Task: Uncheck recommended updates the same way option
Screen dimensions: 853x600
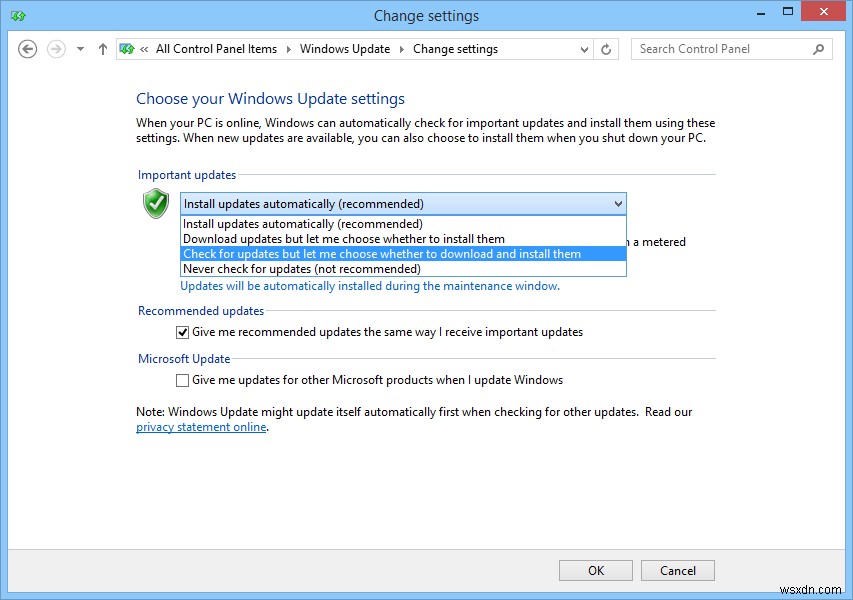Action: [x=182, y=332]
